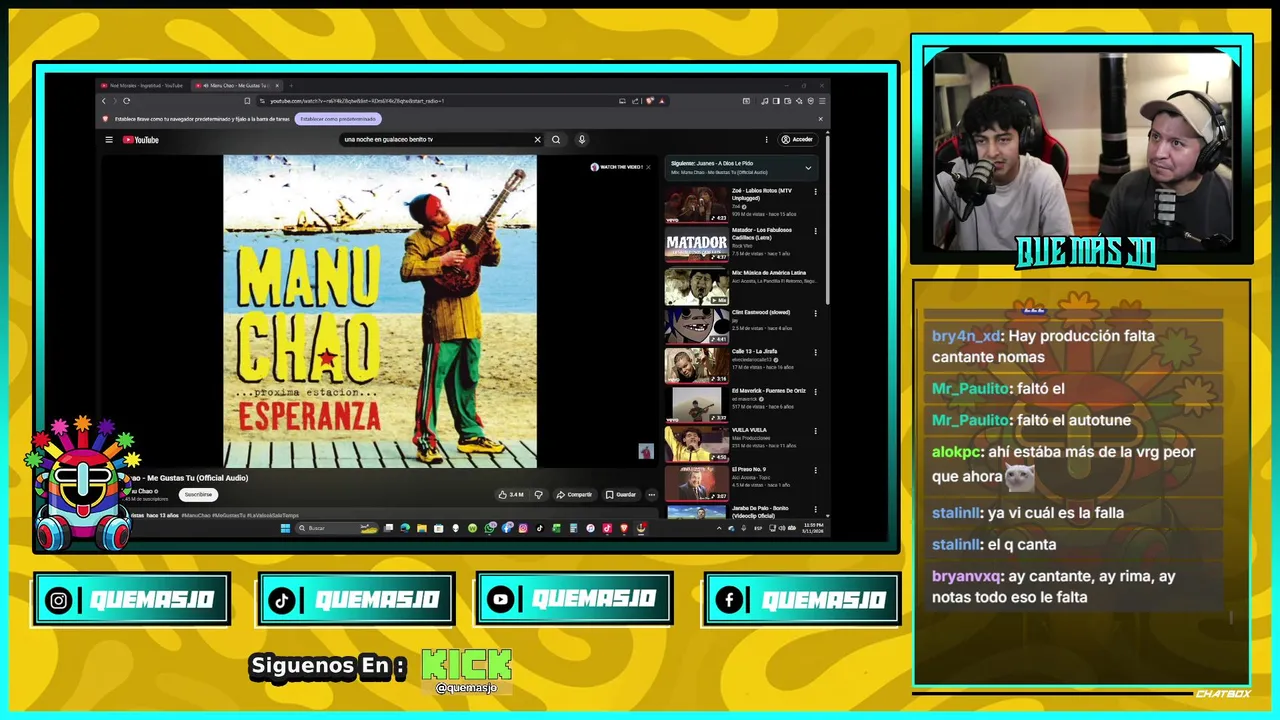
Task: Open VUELA VUELA video title
Action: (x=749, y=430)
